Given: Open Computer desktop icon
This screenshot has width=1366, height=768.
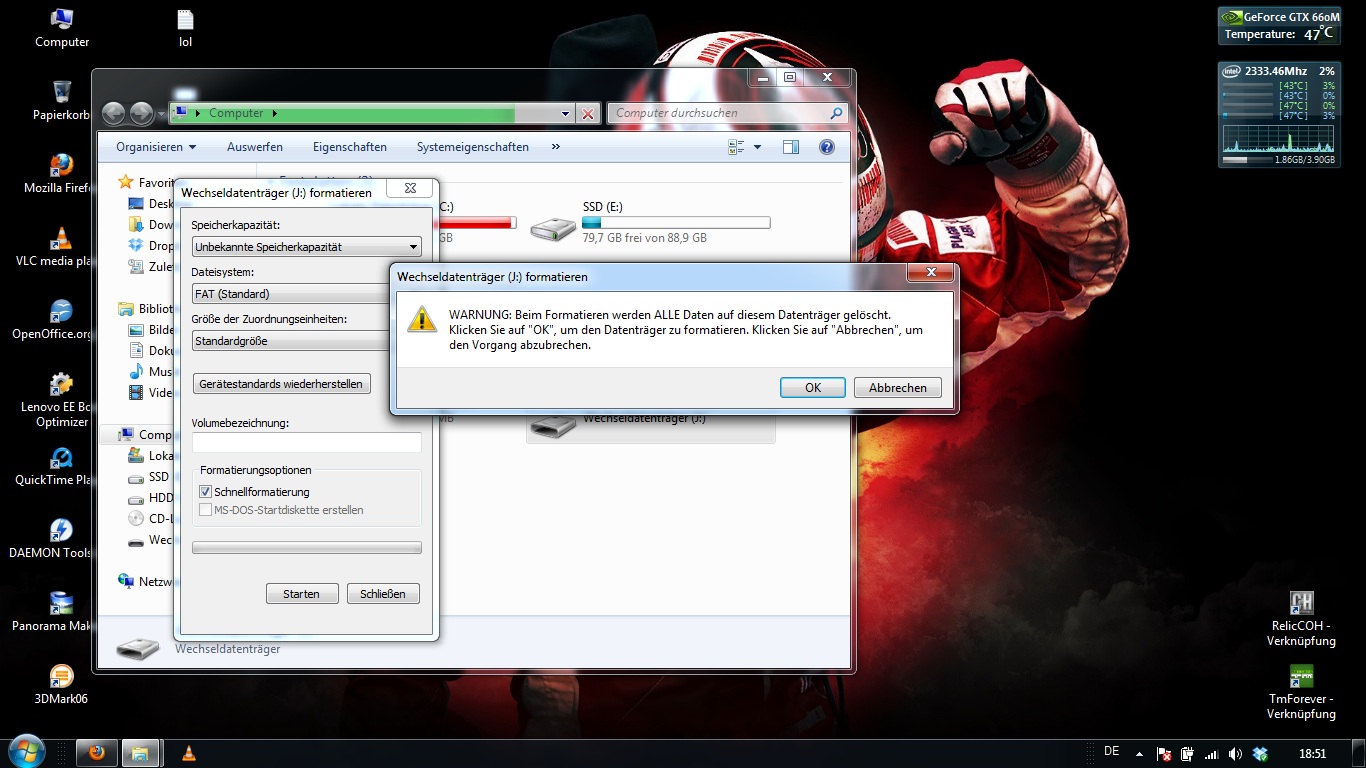Looking at the screenshot, I should 62,28.
